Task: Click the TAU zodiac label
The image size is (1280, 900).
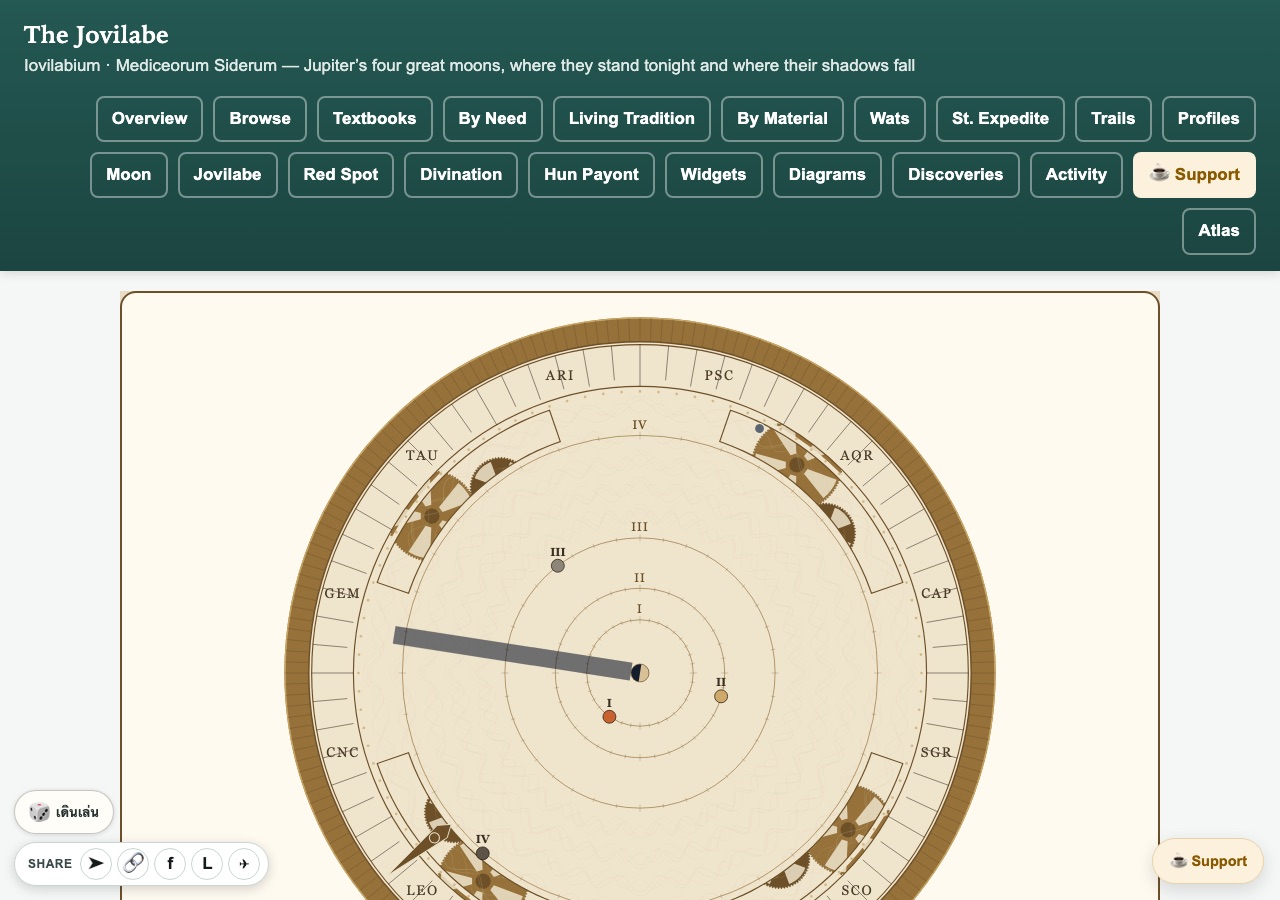Action: click(x=422, y=456)
